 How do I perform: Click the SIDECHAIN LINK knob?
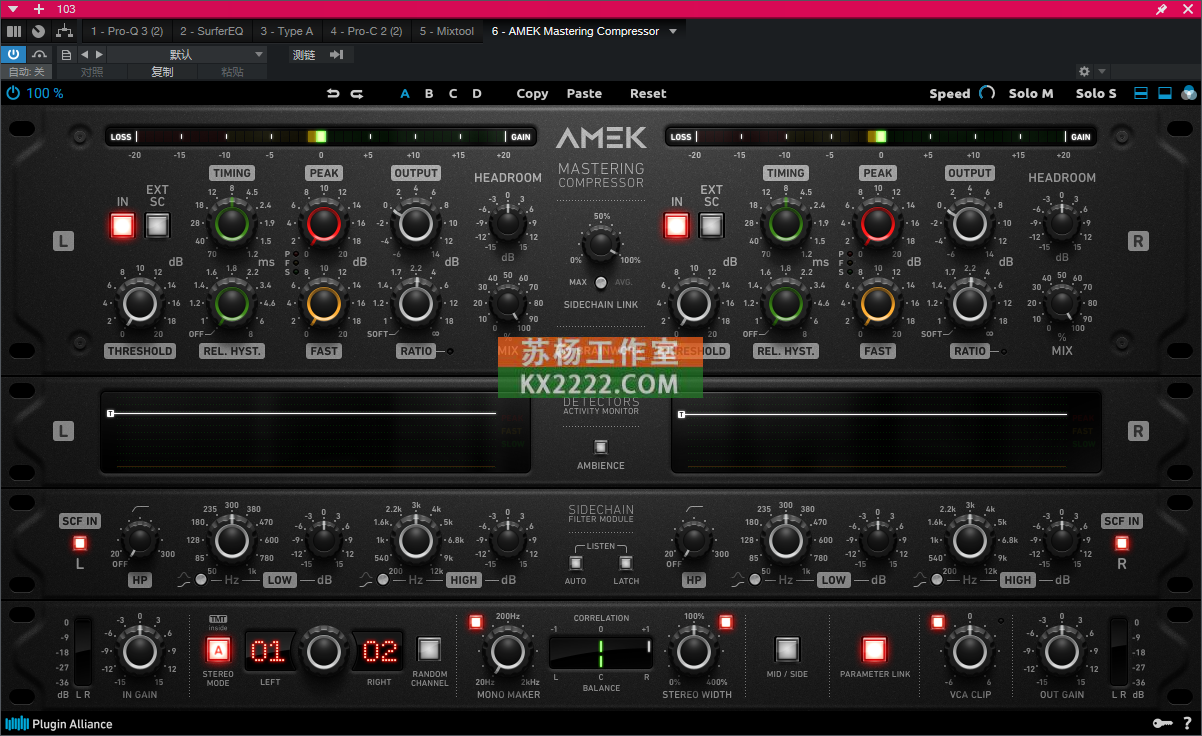(600, 244)
